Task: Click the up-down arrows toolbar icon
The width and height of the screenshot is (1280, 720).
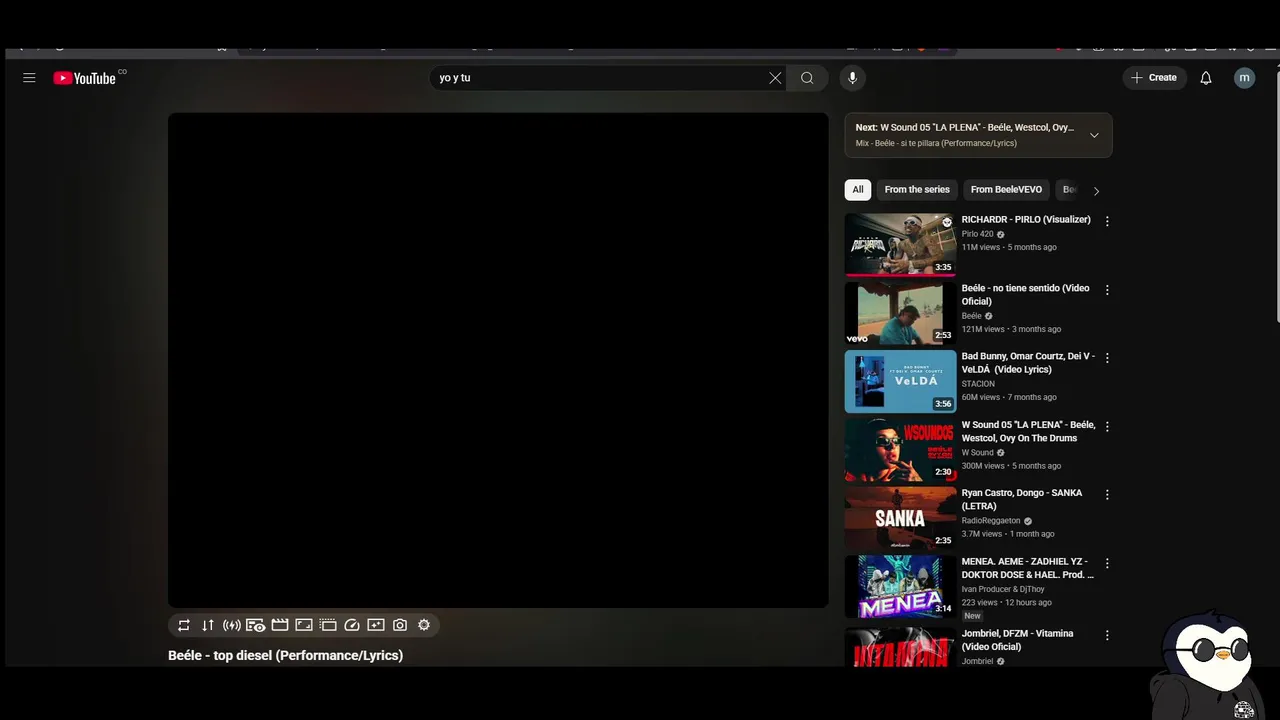Action: (x=208, y=625)
